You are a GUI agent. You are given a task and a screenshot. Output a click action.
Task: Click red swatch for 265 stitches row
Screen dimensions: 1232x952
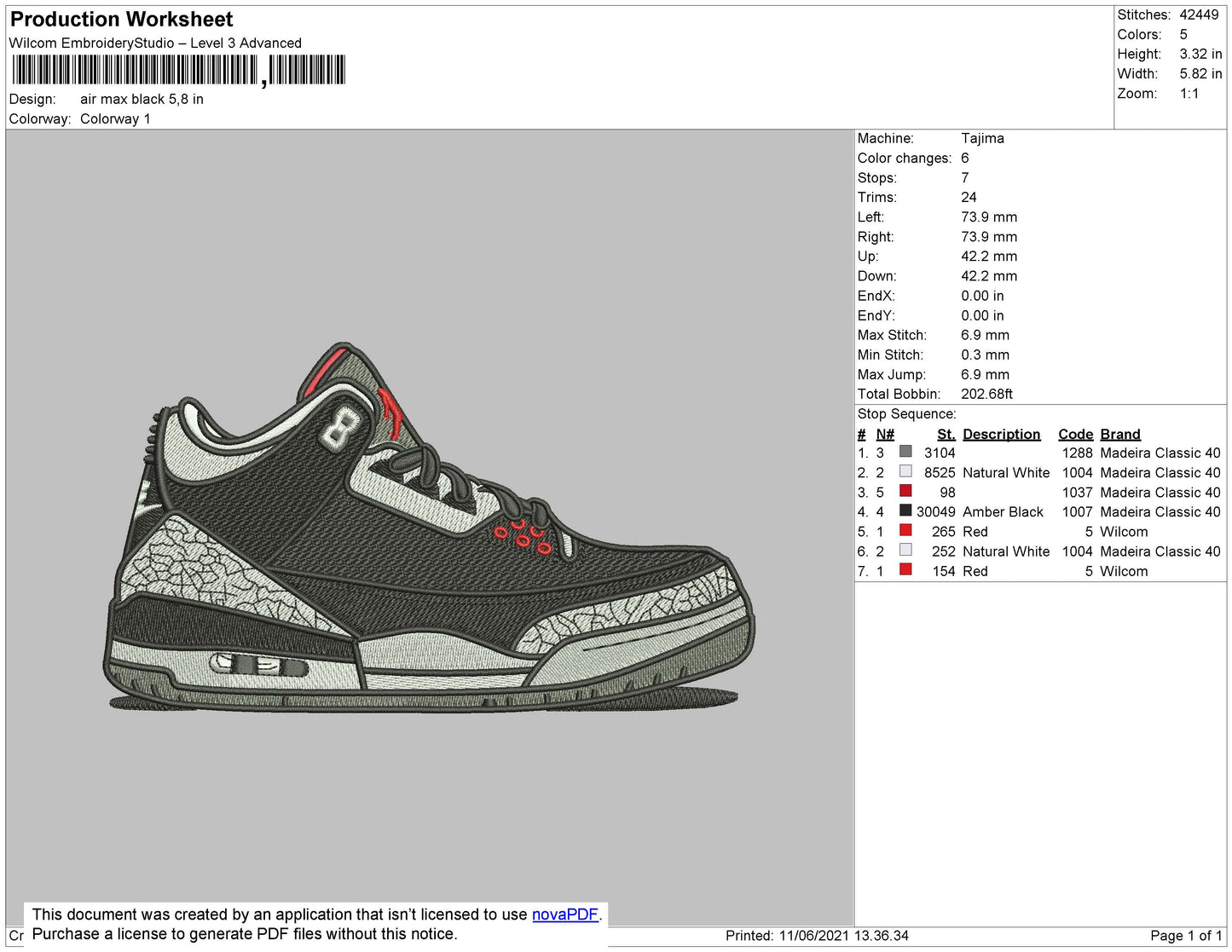coord(905,531)
